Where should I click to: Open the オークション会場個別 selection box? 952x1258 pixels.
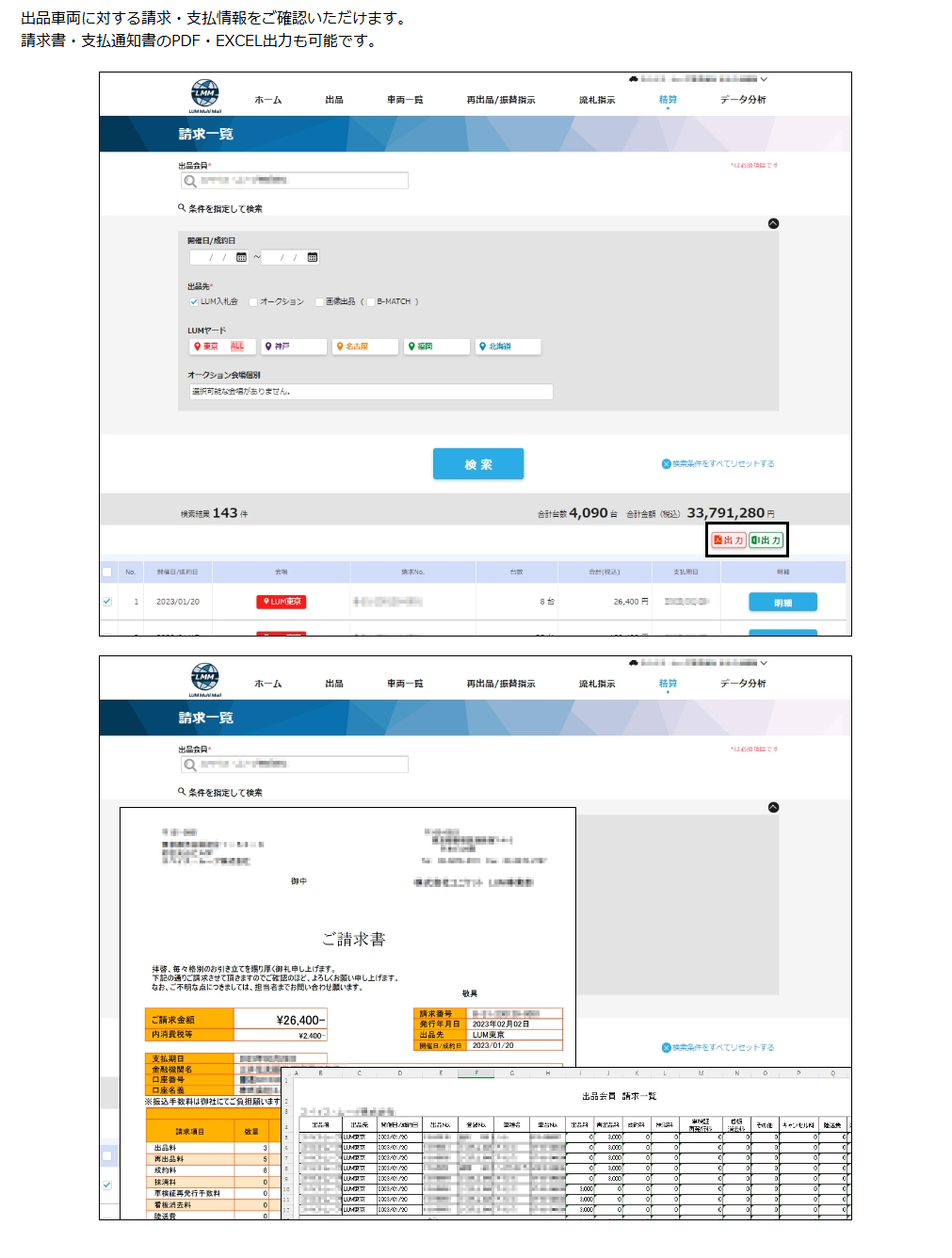(x=370, y=392)
